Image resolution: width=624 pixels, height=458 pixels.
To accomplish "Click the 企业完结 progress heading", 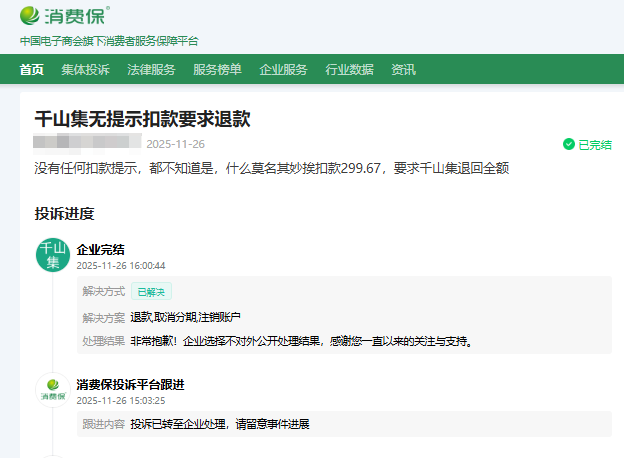I will click(101, 249).
